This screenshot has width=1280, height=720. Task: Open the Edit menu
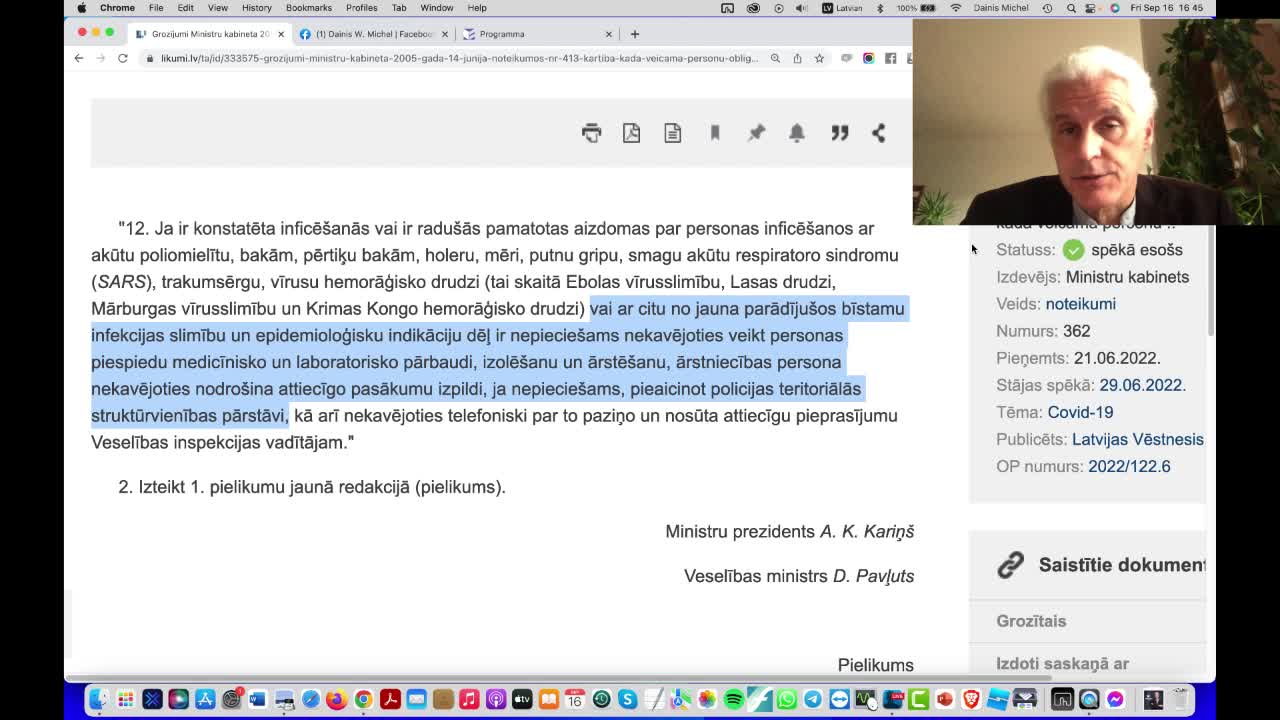click(x=186, y=8)
